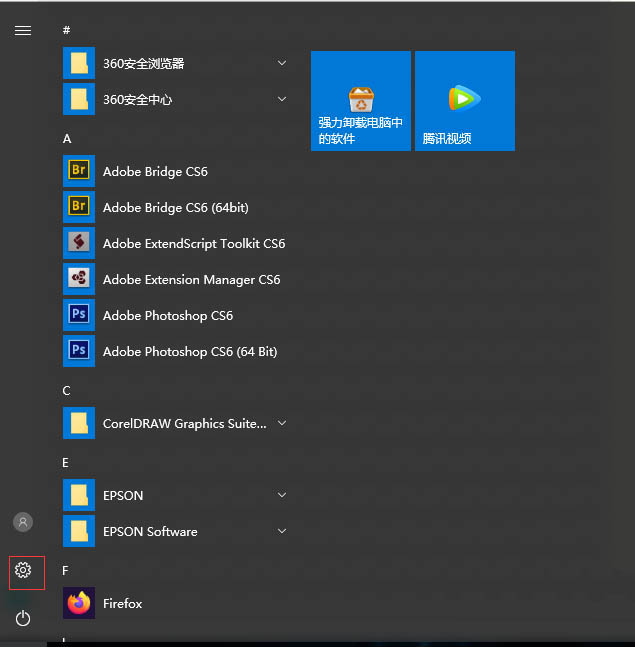Click the Power button icon

23,619
